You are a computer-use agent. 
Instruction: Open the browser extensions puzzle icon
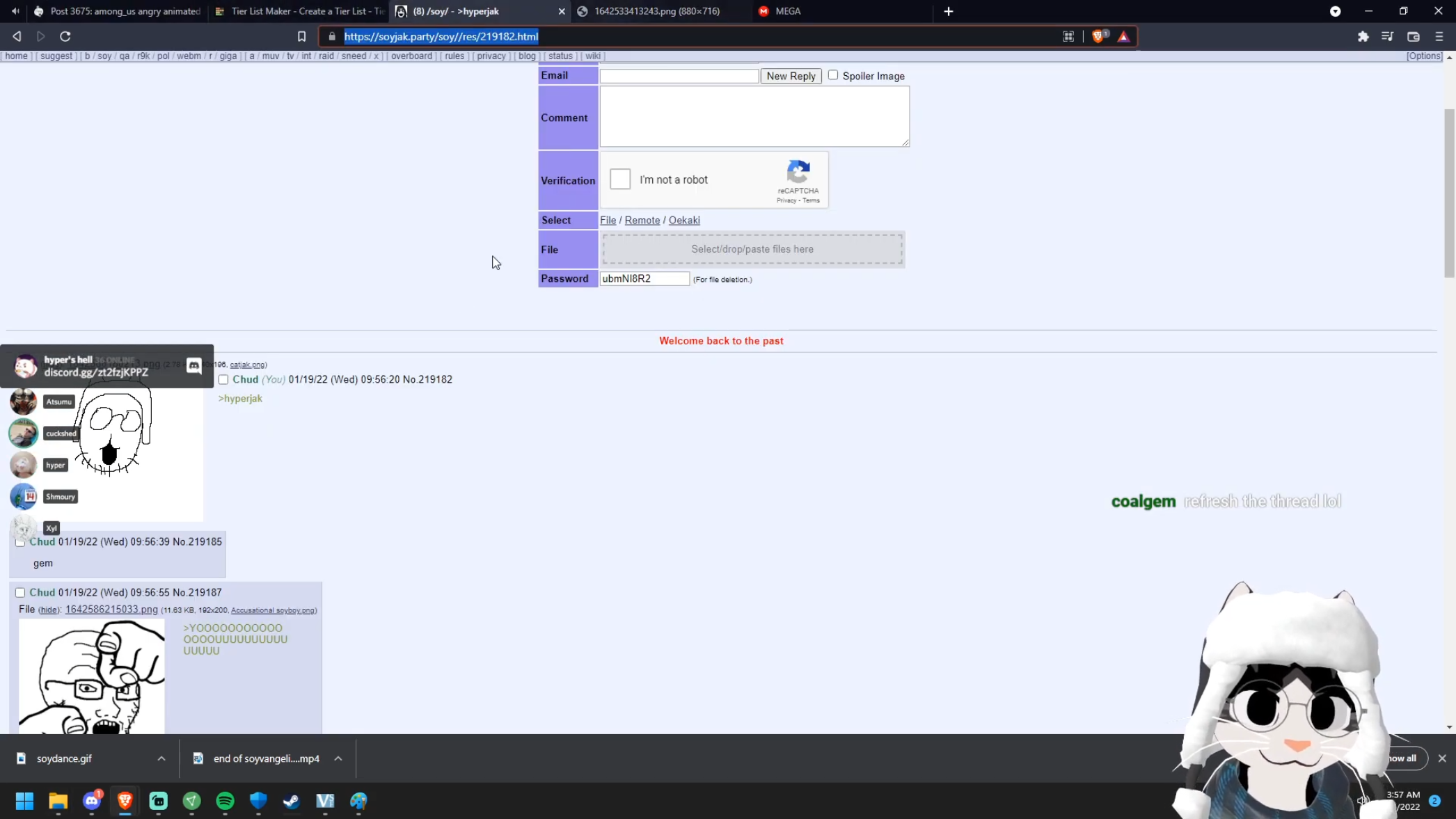click(1363, 36)
